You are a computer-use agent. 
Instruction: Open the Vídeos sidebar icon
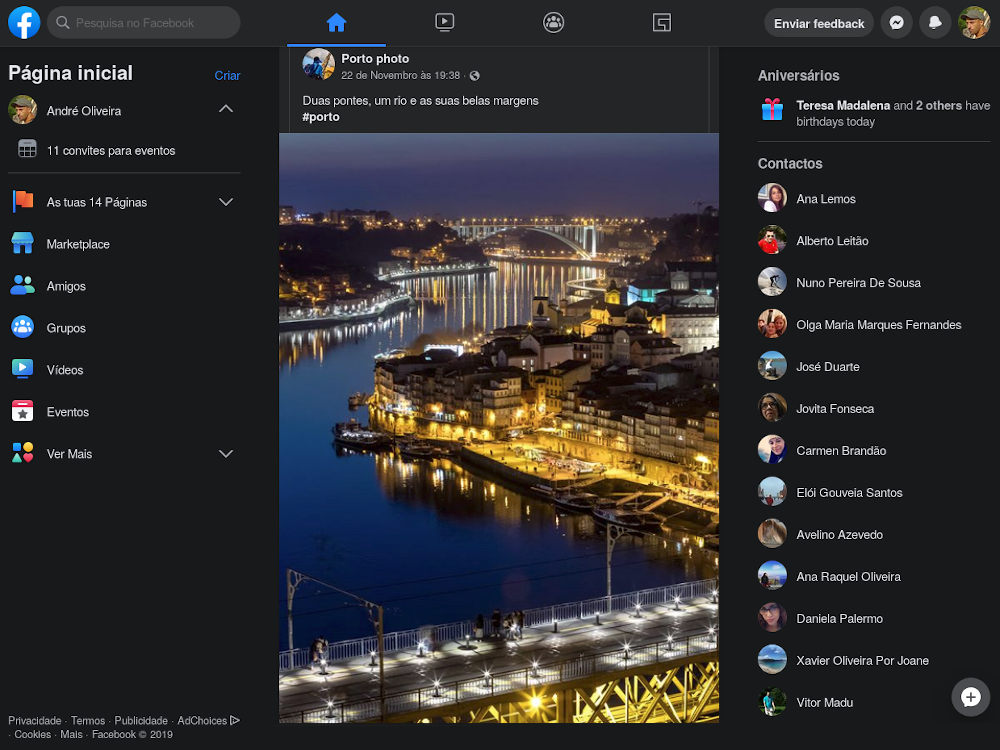tap(22, 370)
